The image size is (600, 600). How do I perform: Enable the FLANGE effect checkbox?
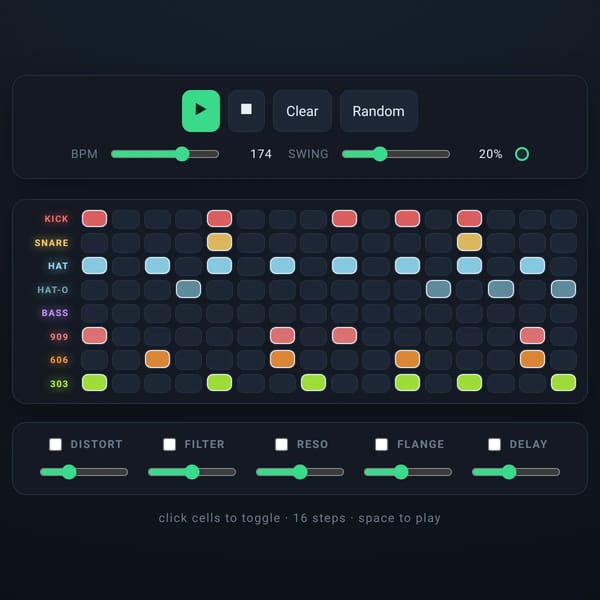click(382, 444)
